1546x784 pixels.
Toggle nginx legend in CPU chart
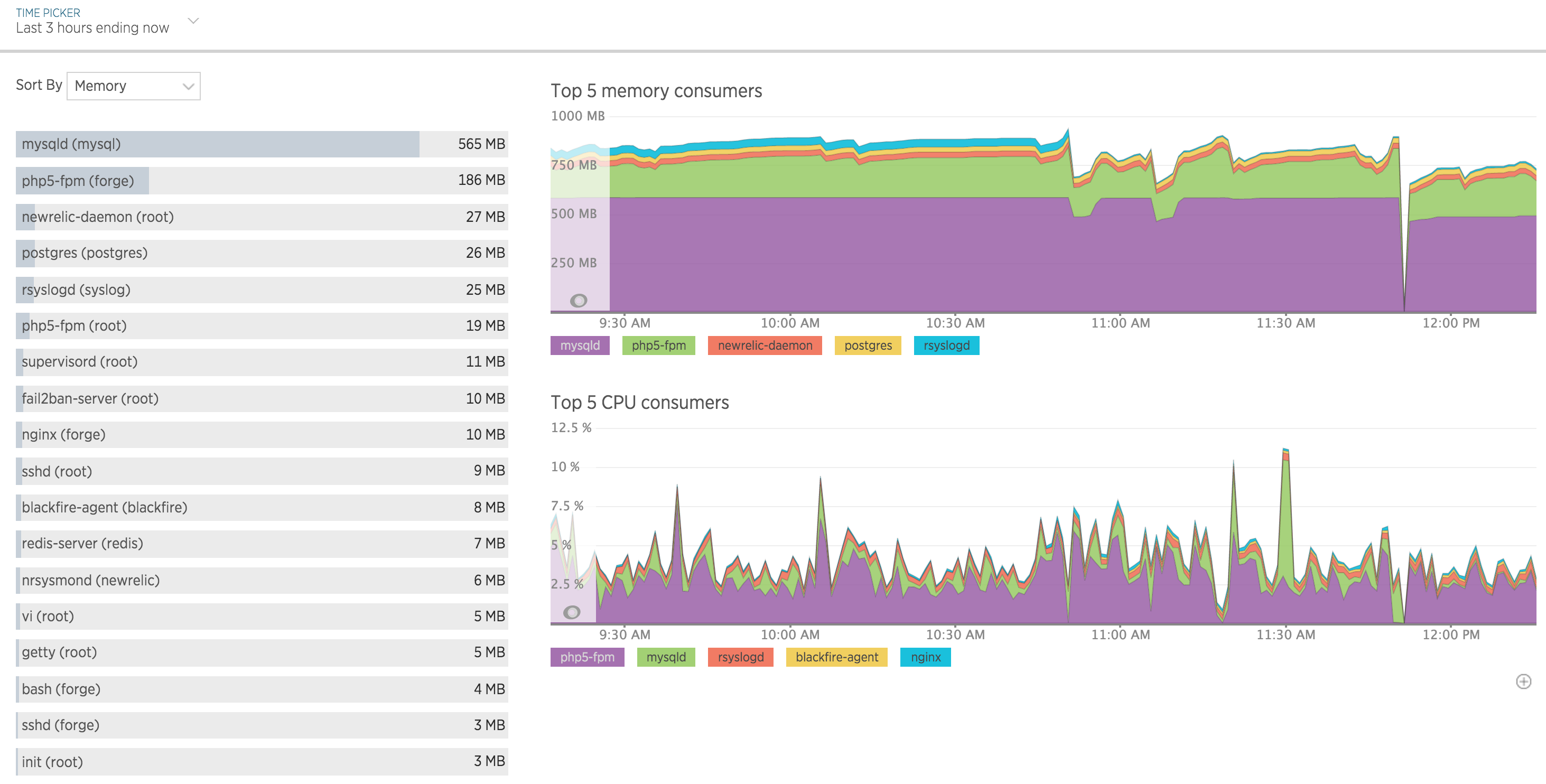point(926,657)
